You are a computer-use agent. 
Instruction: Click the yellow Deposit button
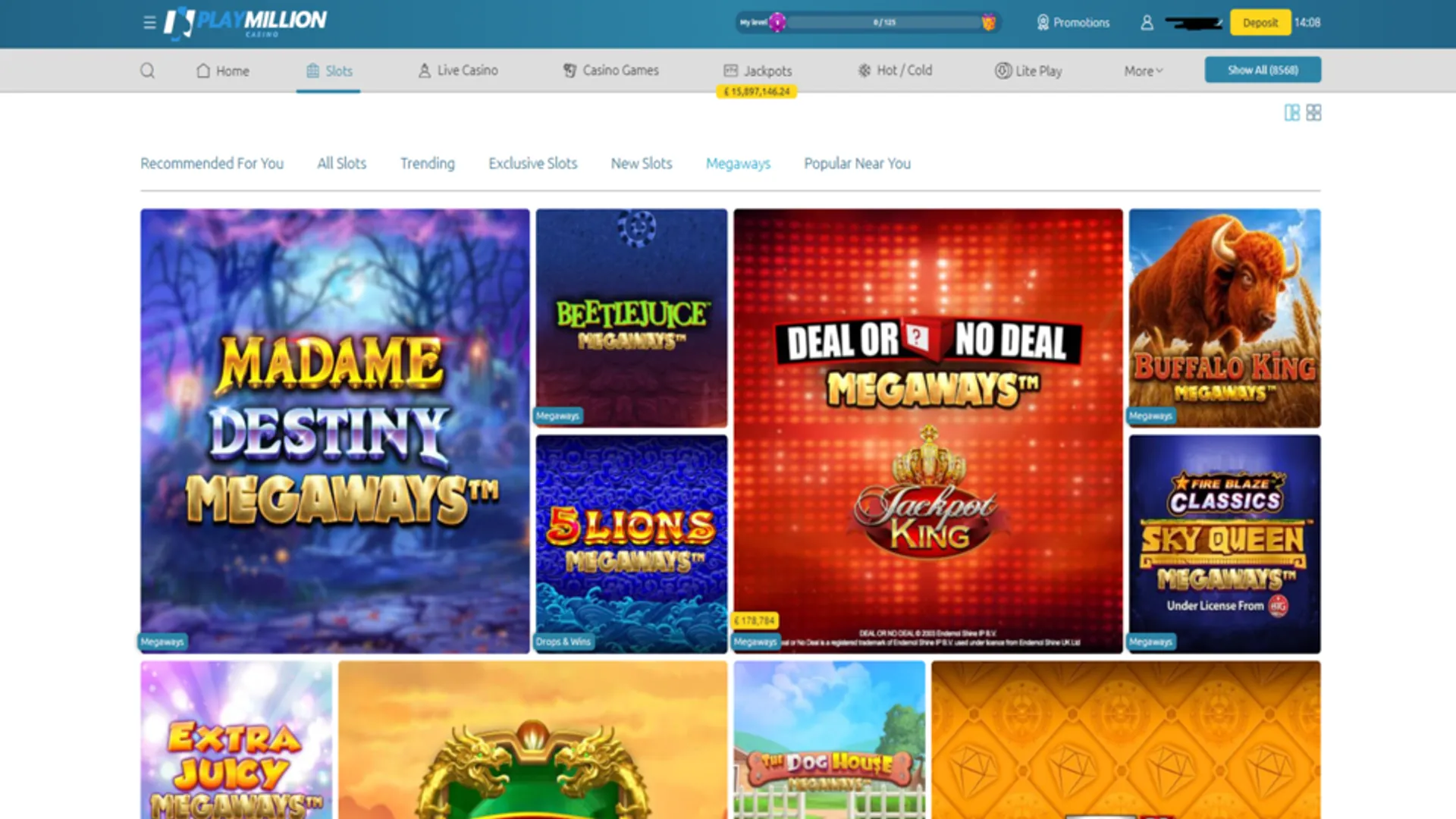(x=1260, y=23)
